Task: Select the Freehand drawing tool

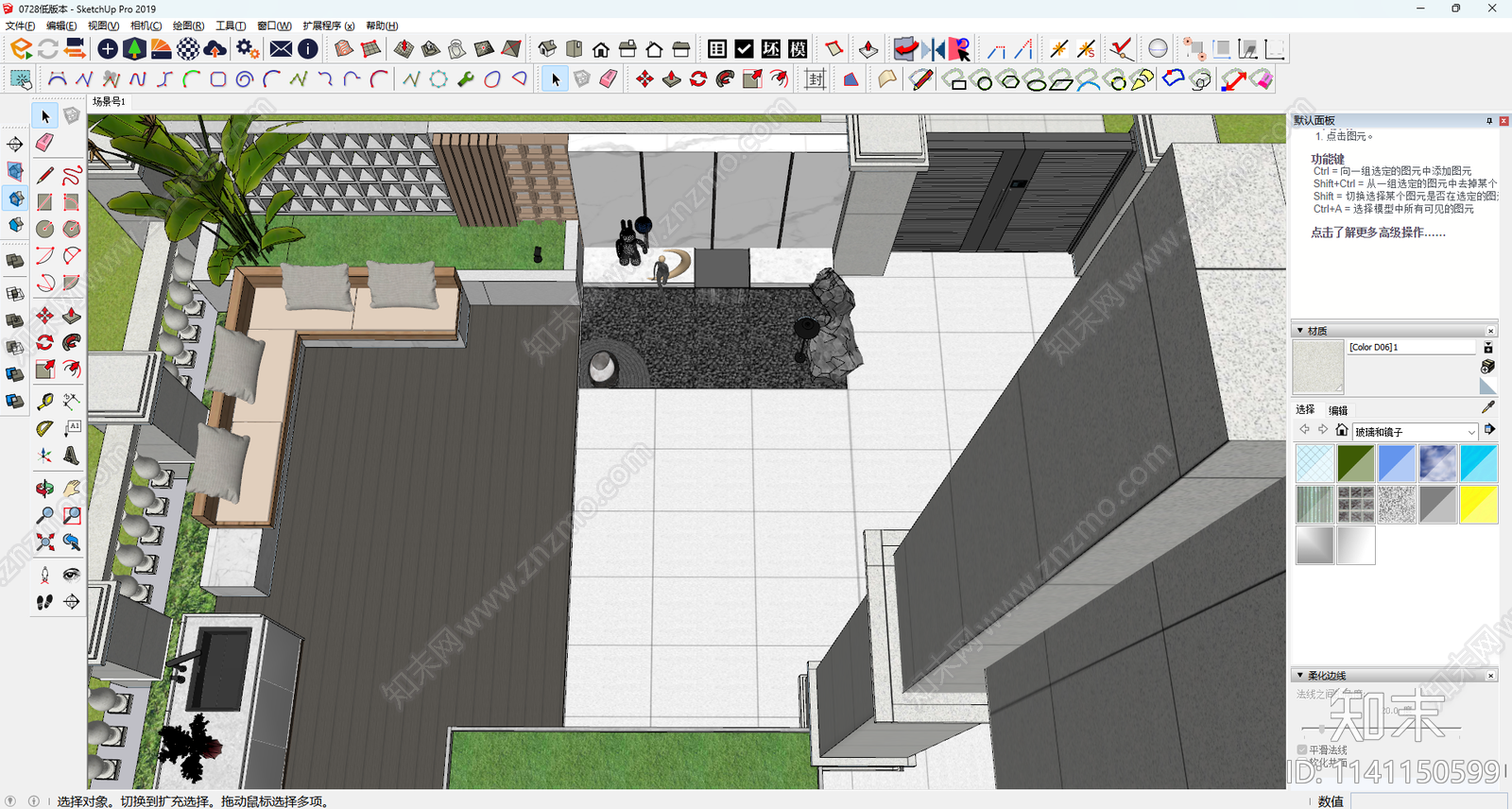Action: click(72, 175)
